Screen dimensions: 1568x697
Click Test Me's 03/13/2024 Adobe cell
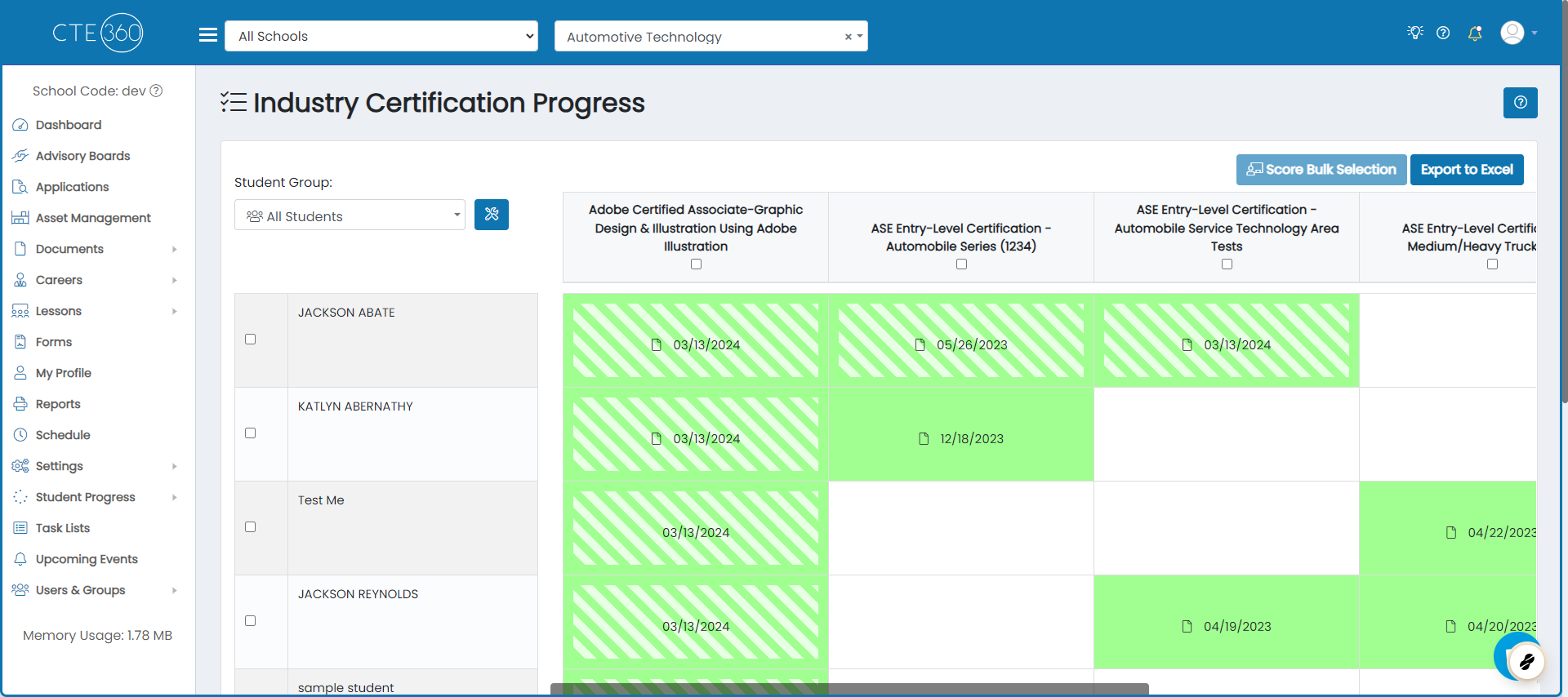[696, 528]
